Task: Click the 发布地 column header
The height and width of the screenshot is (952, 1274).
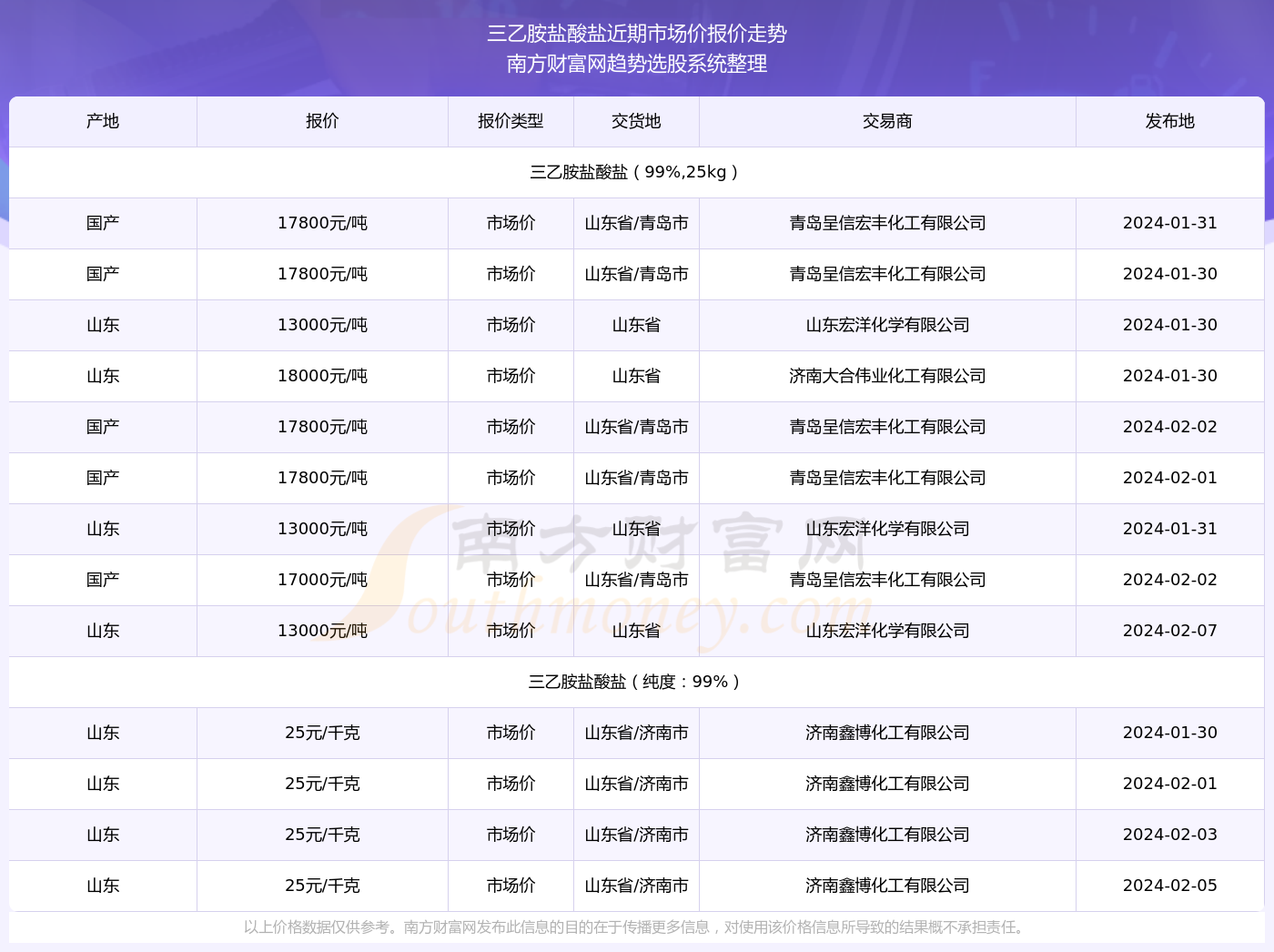Action: [x=1170, y=121]
